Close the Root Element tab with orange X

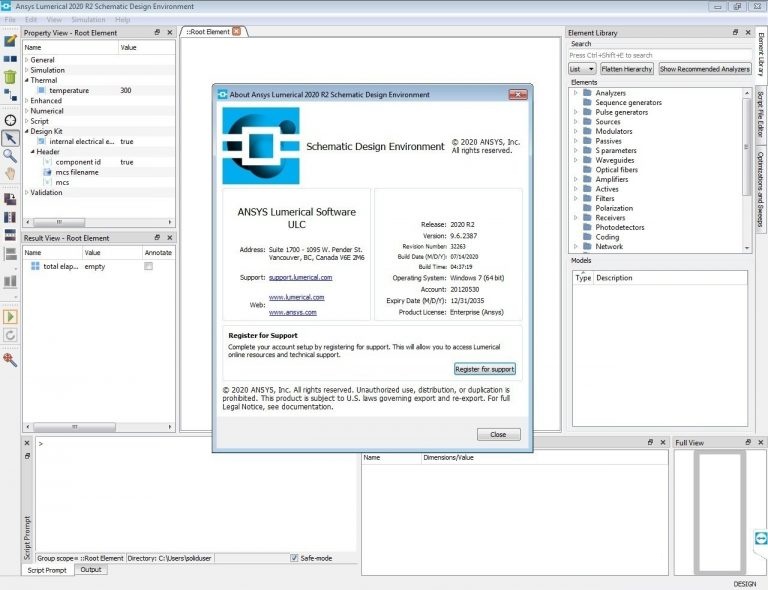pyautogui.click(x=237, y=31)
